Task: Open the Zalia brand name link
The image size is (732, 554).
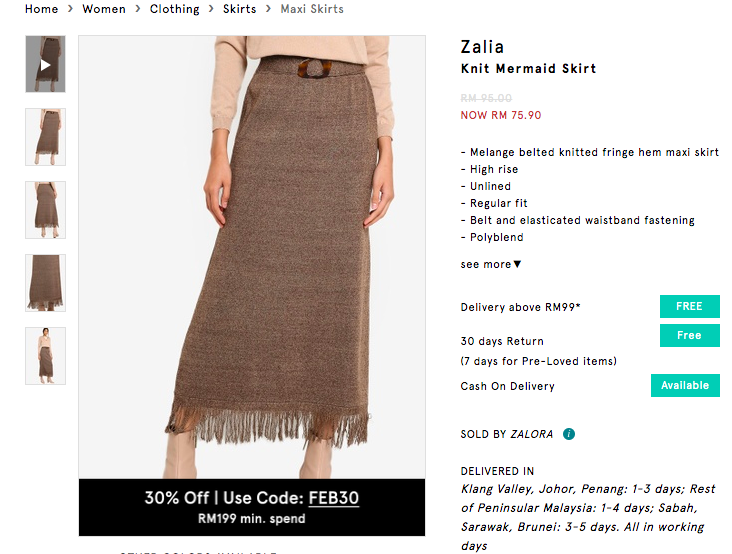Action: [x=482, y=47]
